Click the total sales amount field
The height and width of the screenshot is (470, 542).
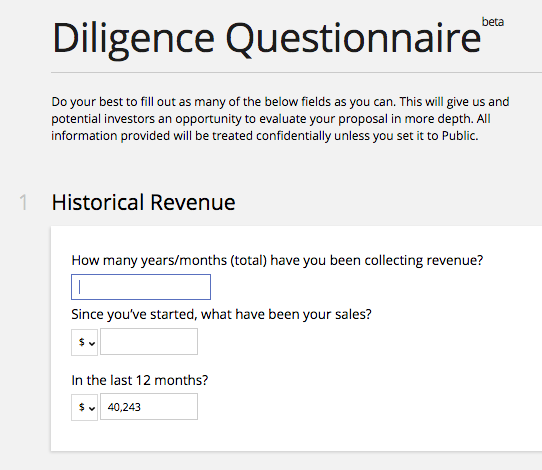pos(149,342)
